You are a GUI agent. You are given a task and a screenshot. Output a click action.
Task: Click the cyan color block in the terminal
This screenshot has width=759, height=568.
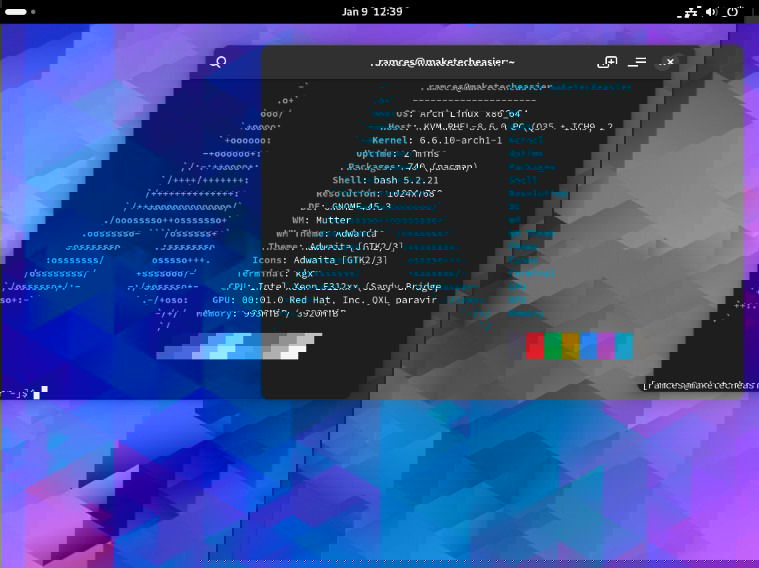pyautogui.click(x=624, y=346)
